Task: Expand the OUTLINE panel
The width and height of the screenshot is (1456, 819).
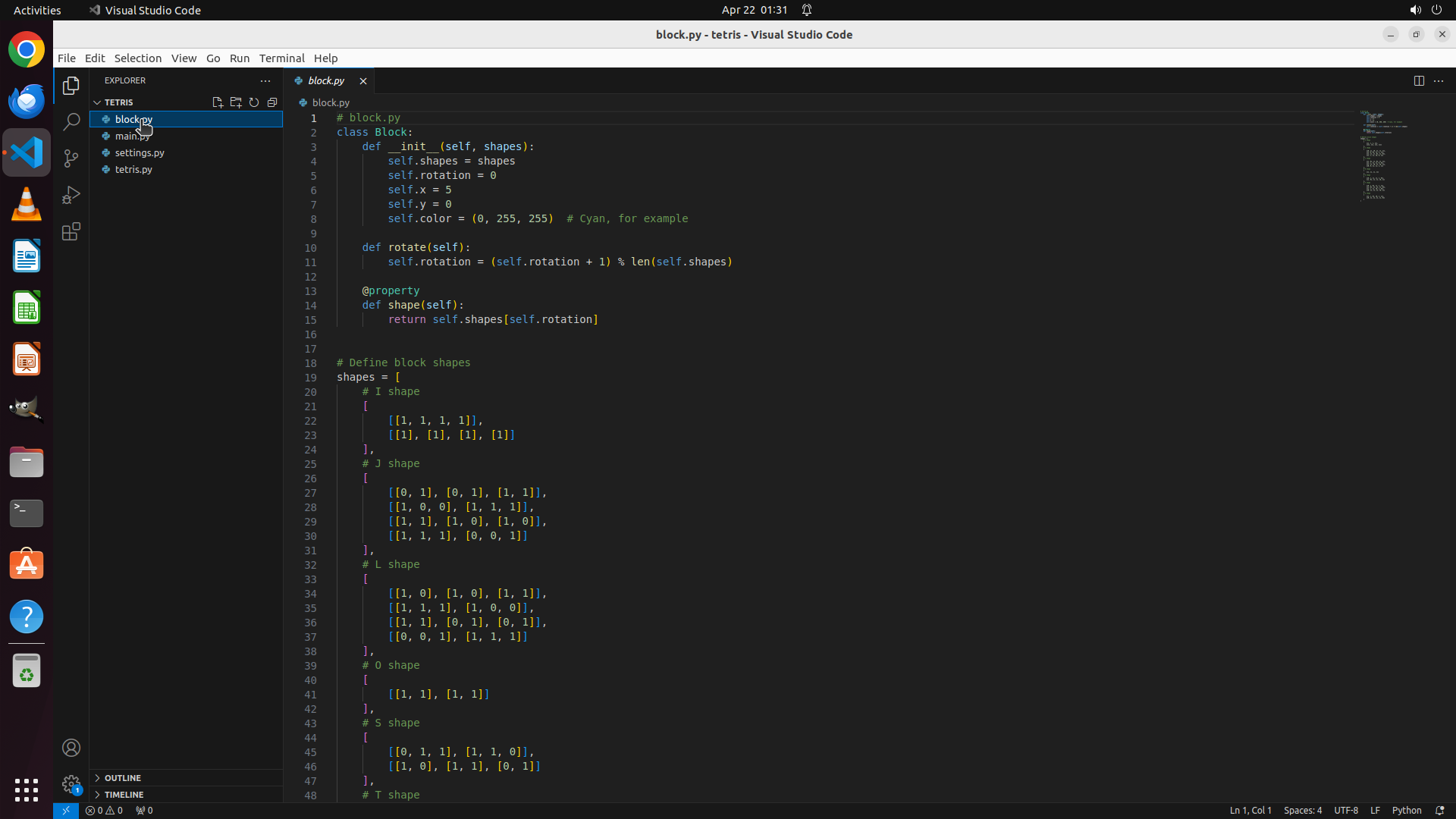Action: pos(123,778)
